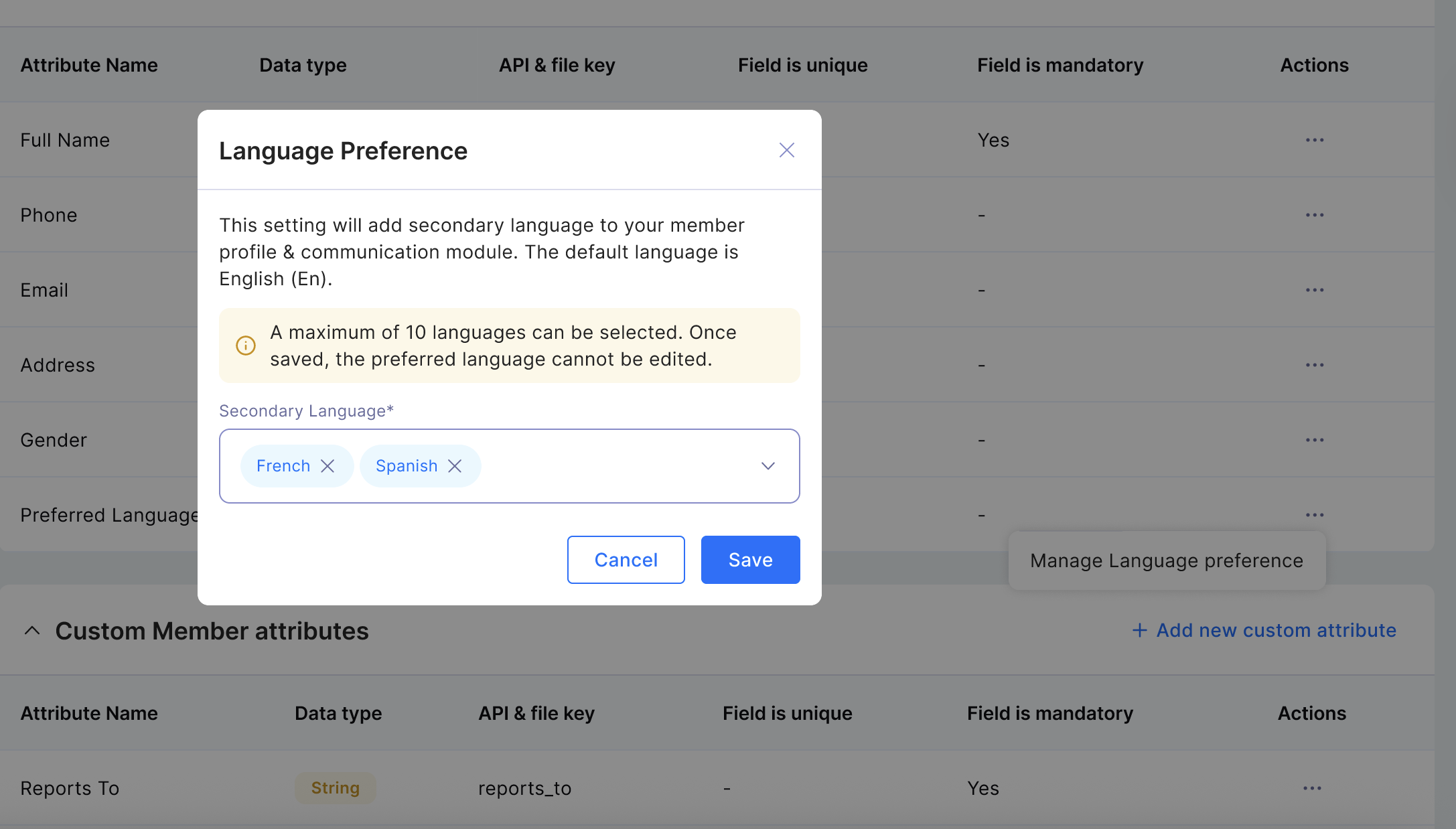Open actions menu for Reports To row
The image size is (1456, 829).
click(x=1312, y=788)
